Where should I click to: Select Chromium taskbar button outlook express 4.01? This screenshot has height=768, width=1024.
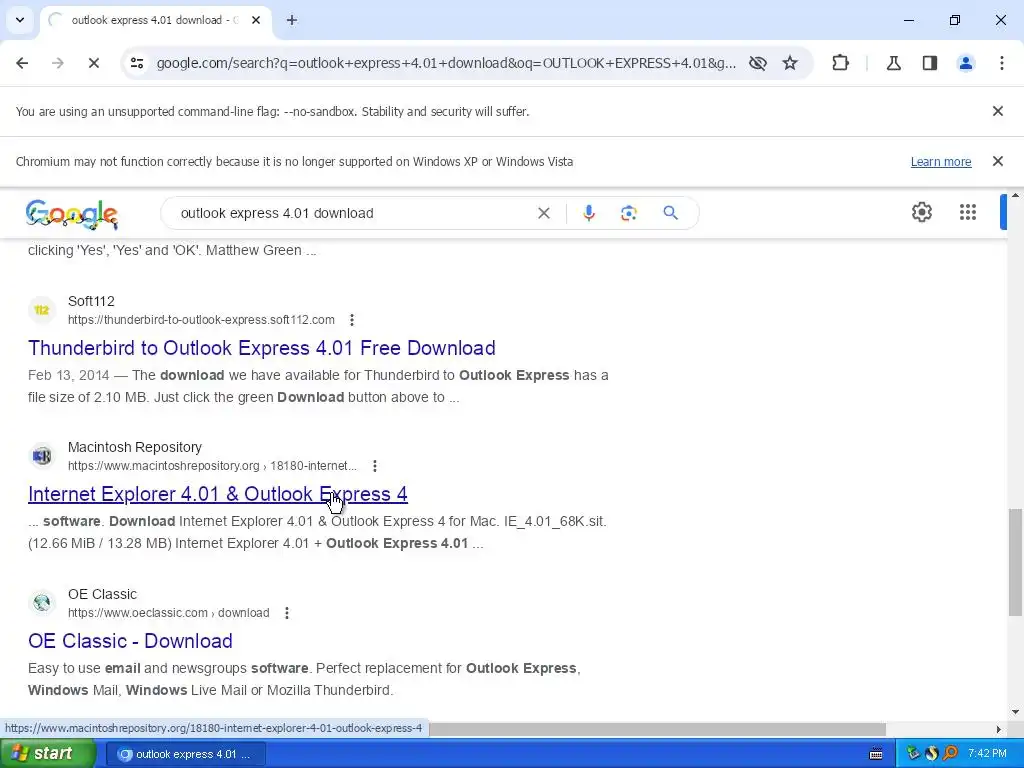click(x=185, y=755)
